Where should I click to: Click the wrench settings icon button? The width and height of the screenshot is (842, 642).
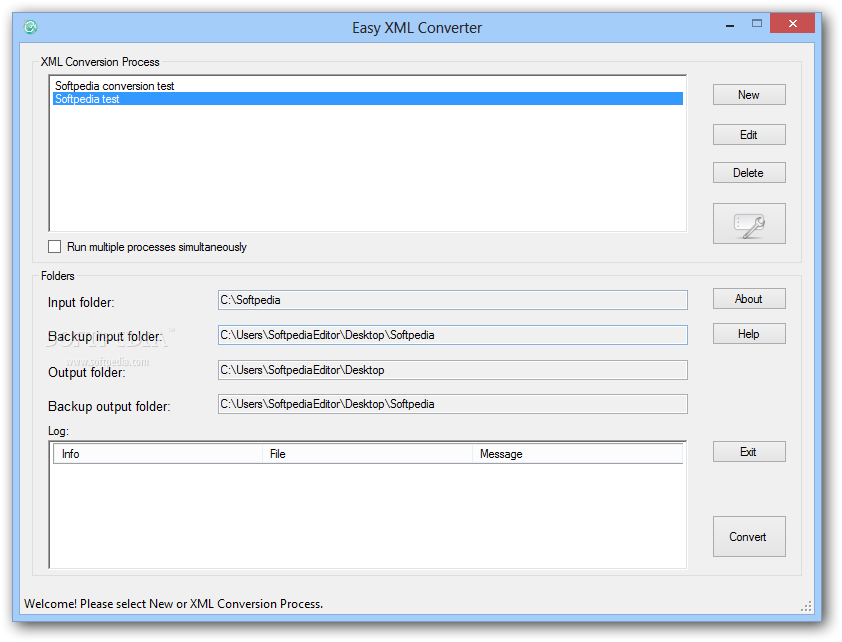749,223
